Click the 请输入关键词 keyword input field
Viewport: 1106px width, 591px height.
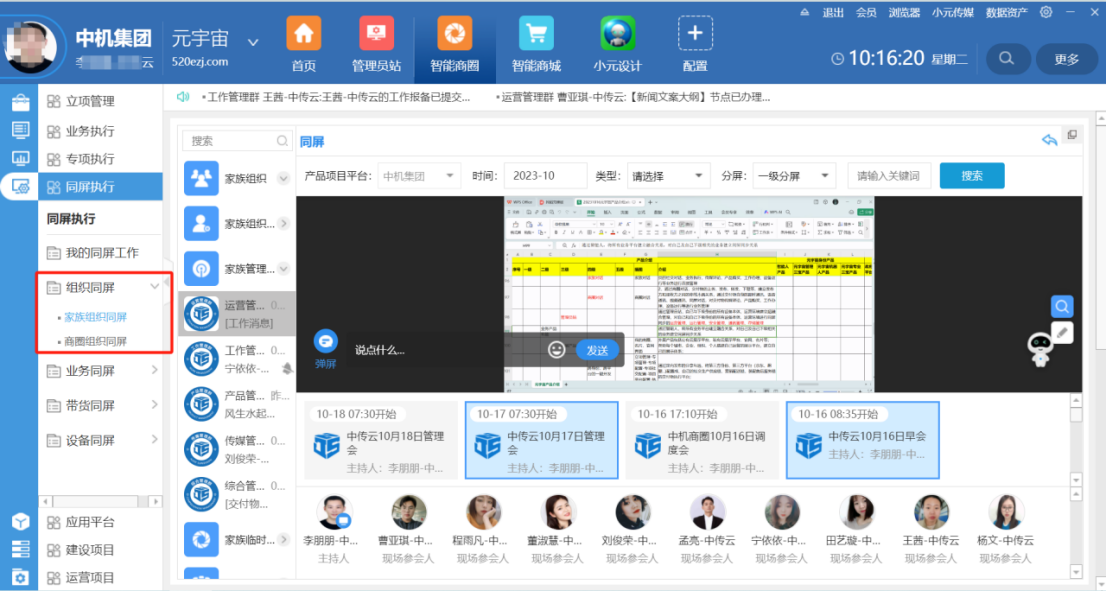[889, 176]
